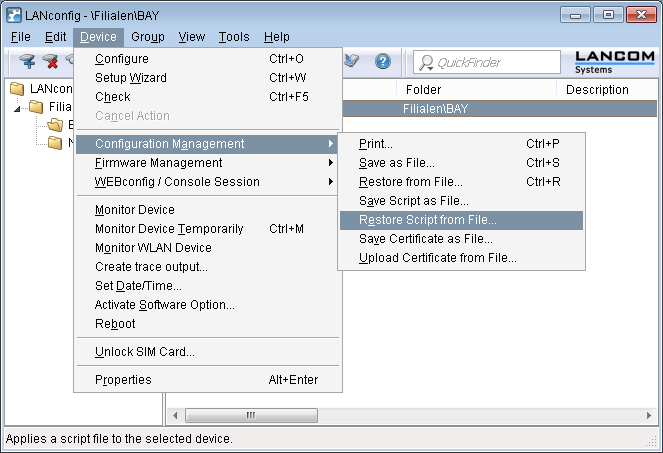
Task: Click the red X delete device icon
Action: (x=49, y=62)
